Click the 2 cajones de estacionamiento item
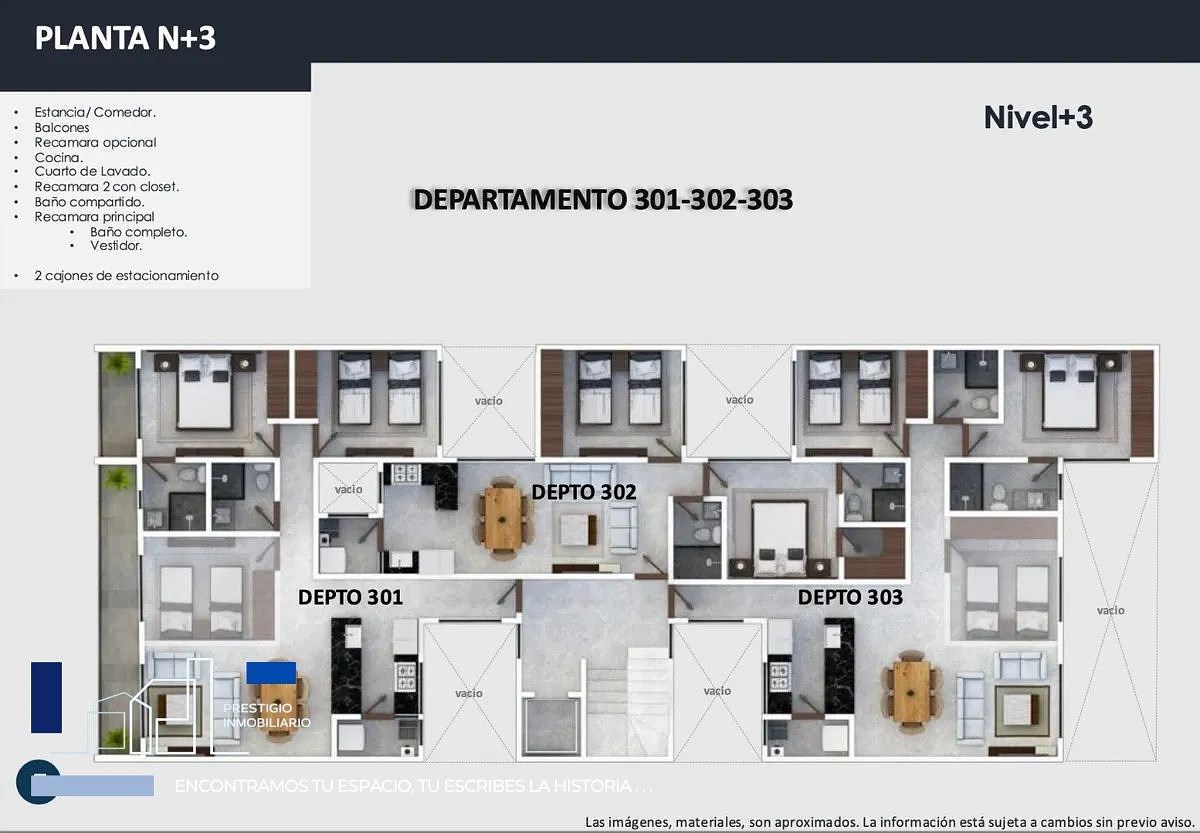The image size is (1200, 833). click(126, 275)
